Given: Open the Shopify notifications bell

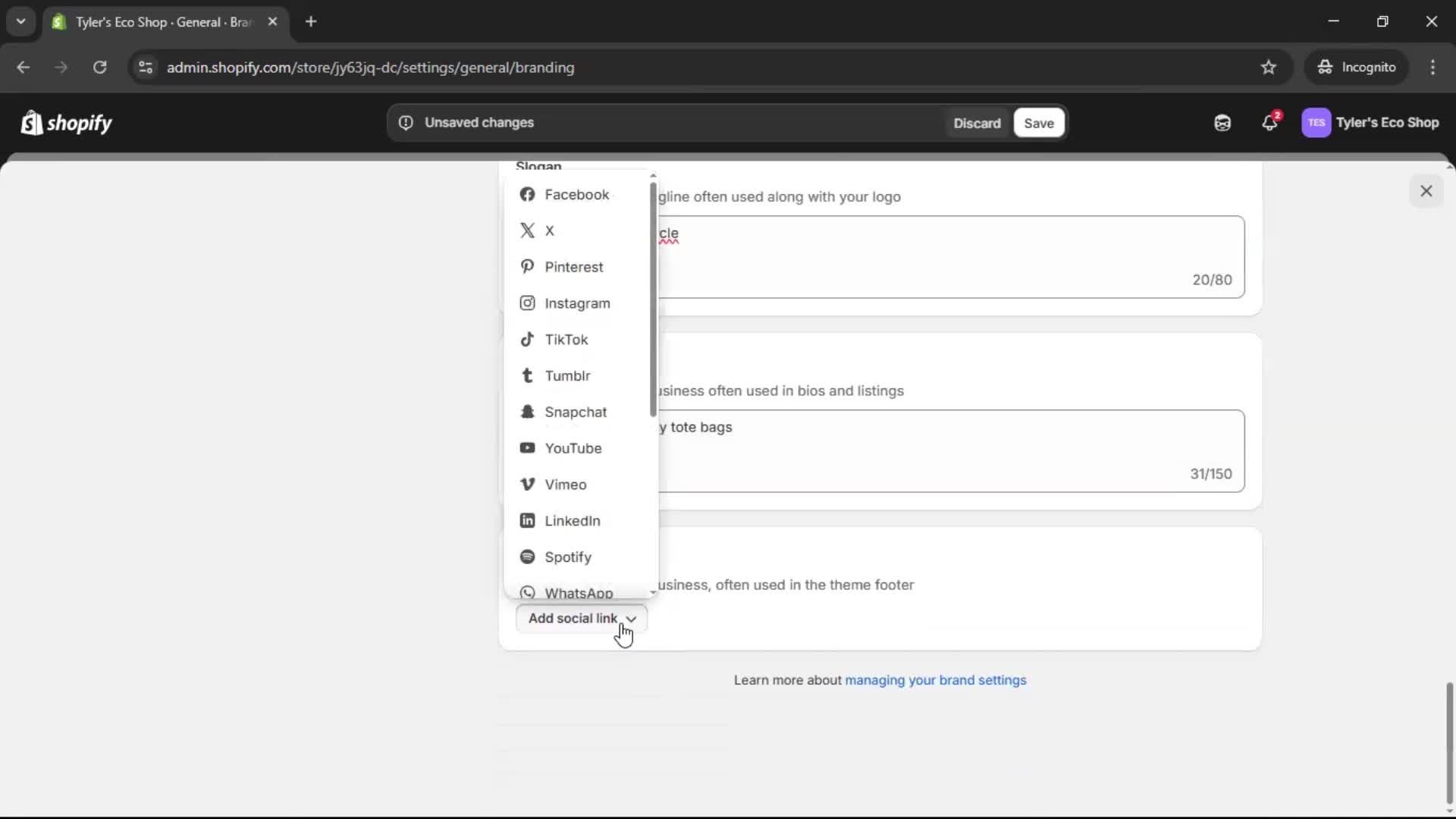Looking at the screenshot, I should [x=1270, y=122].
